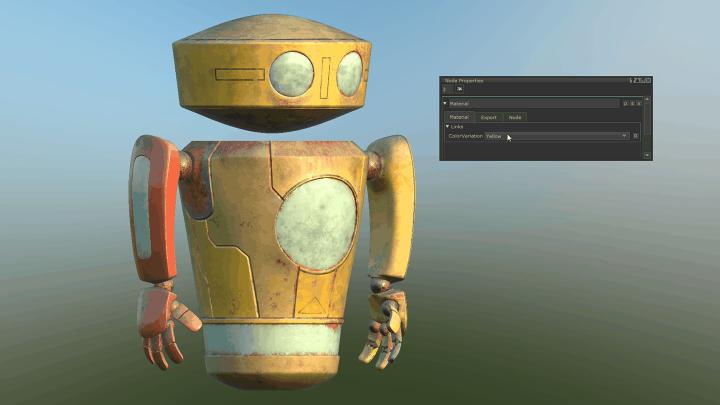Click the scrollbar down arrow in Node Properties
720x405 pixels.
(647, 155)
